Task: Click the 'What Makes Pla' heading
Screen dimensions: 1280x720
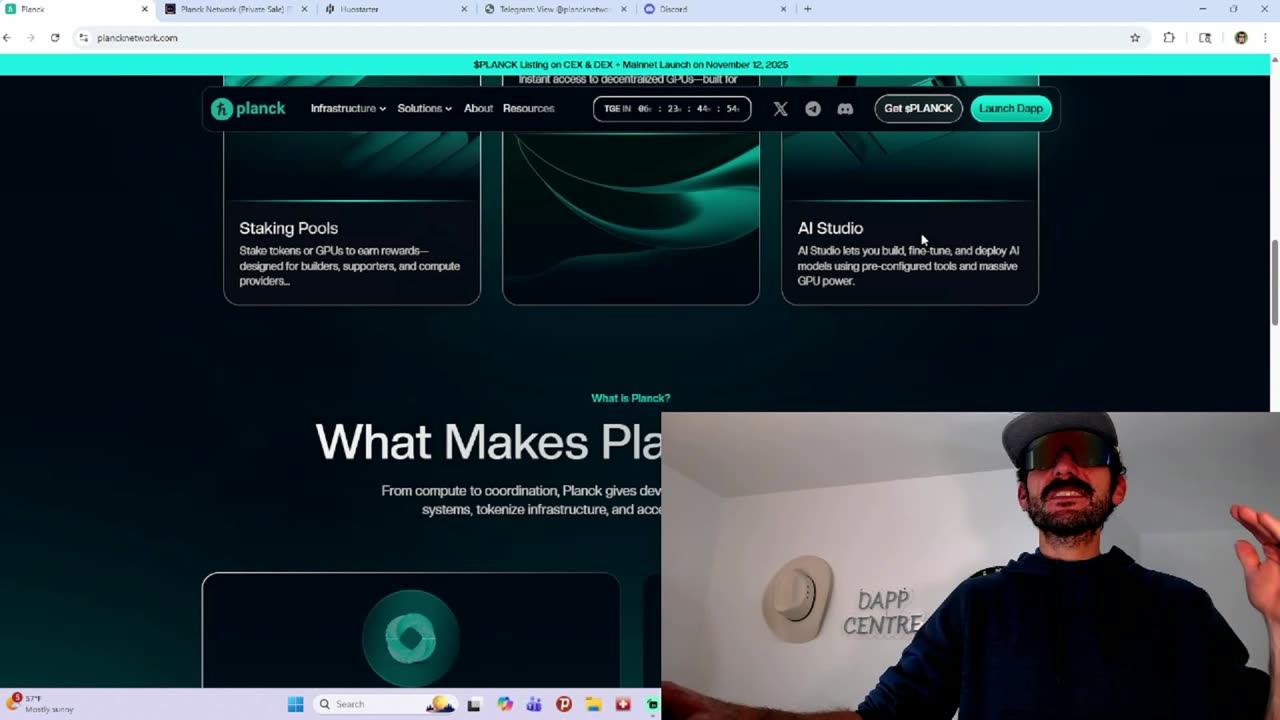Action: [488, 442]
